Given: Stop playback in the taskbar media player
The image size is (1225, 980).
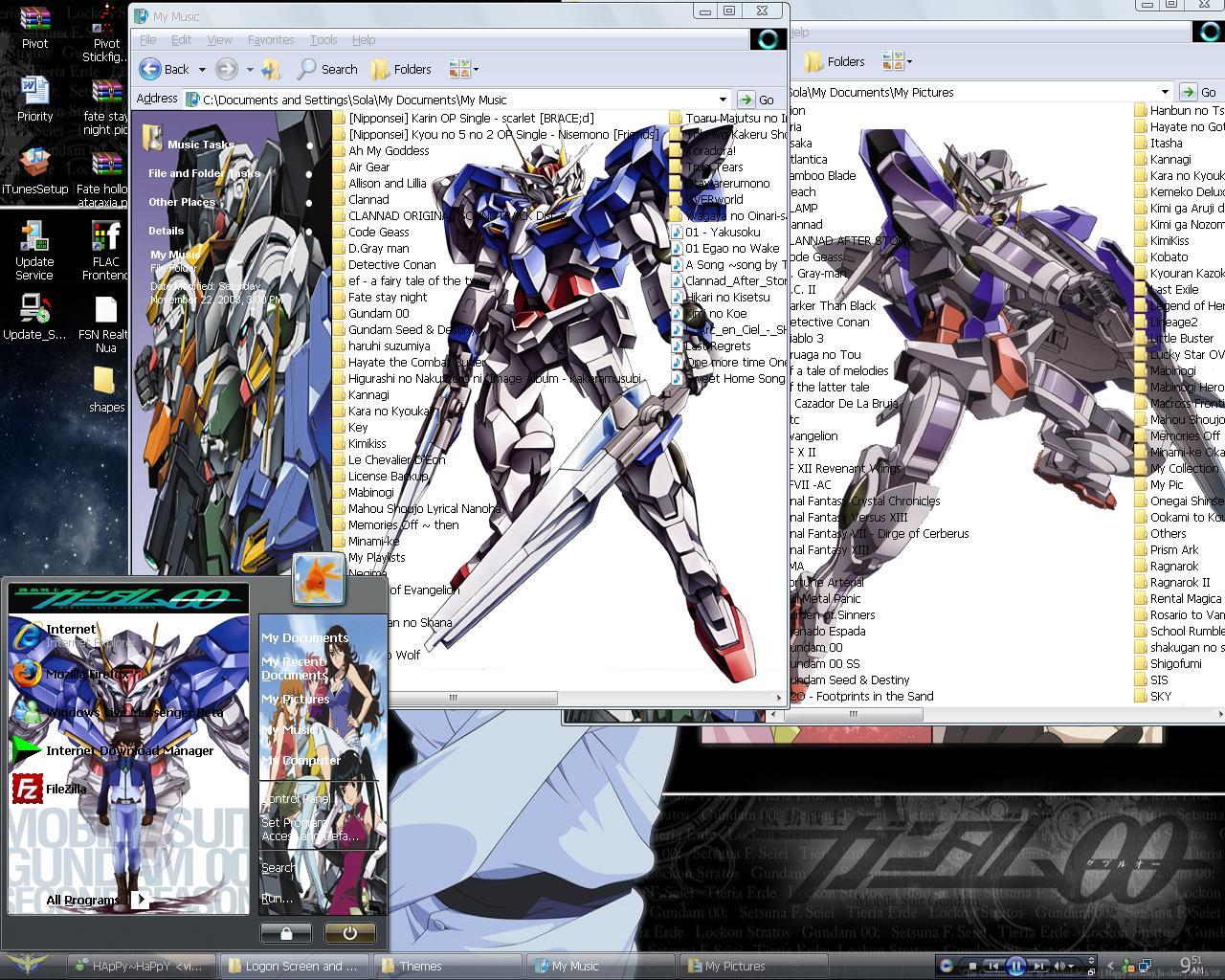Looking at the screenshot, I should point(973,967).
